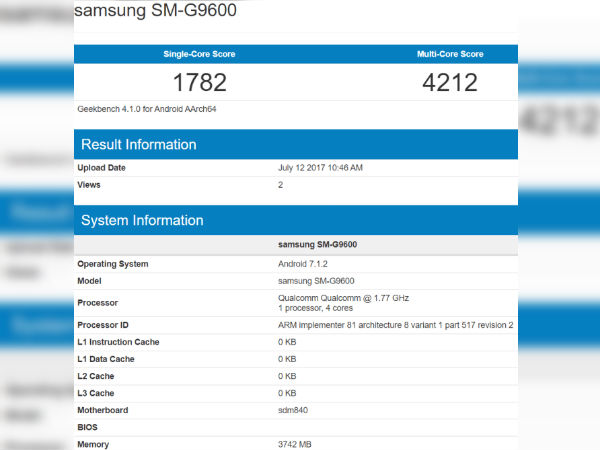Click the Views count value 2

point(280,185)
